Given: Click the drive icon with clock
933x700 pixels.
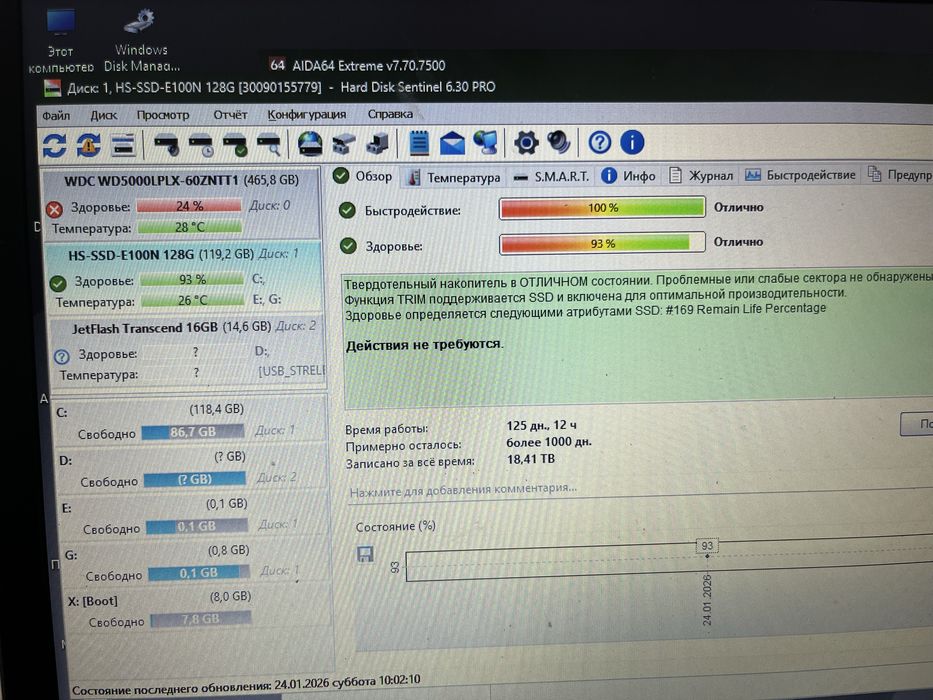Looking at the screenshot, I should click(201, 145).
